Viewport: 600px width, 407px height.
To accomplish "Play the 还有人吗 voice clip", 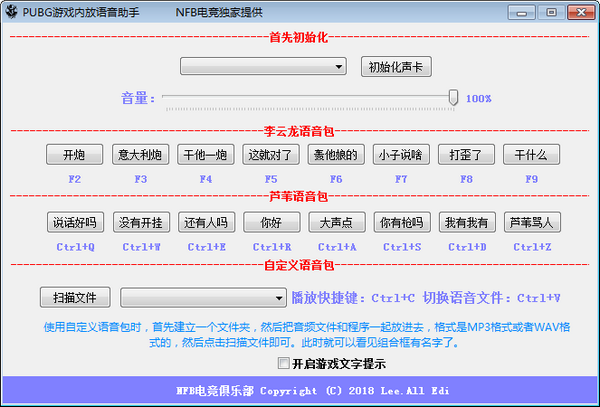I will [x=206, y=222].
